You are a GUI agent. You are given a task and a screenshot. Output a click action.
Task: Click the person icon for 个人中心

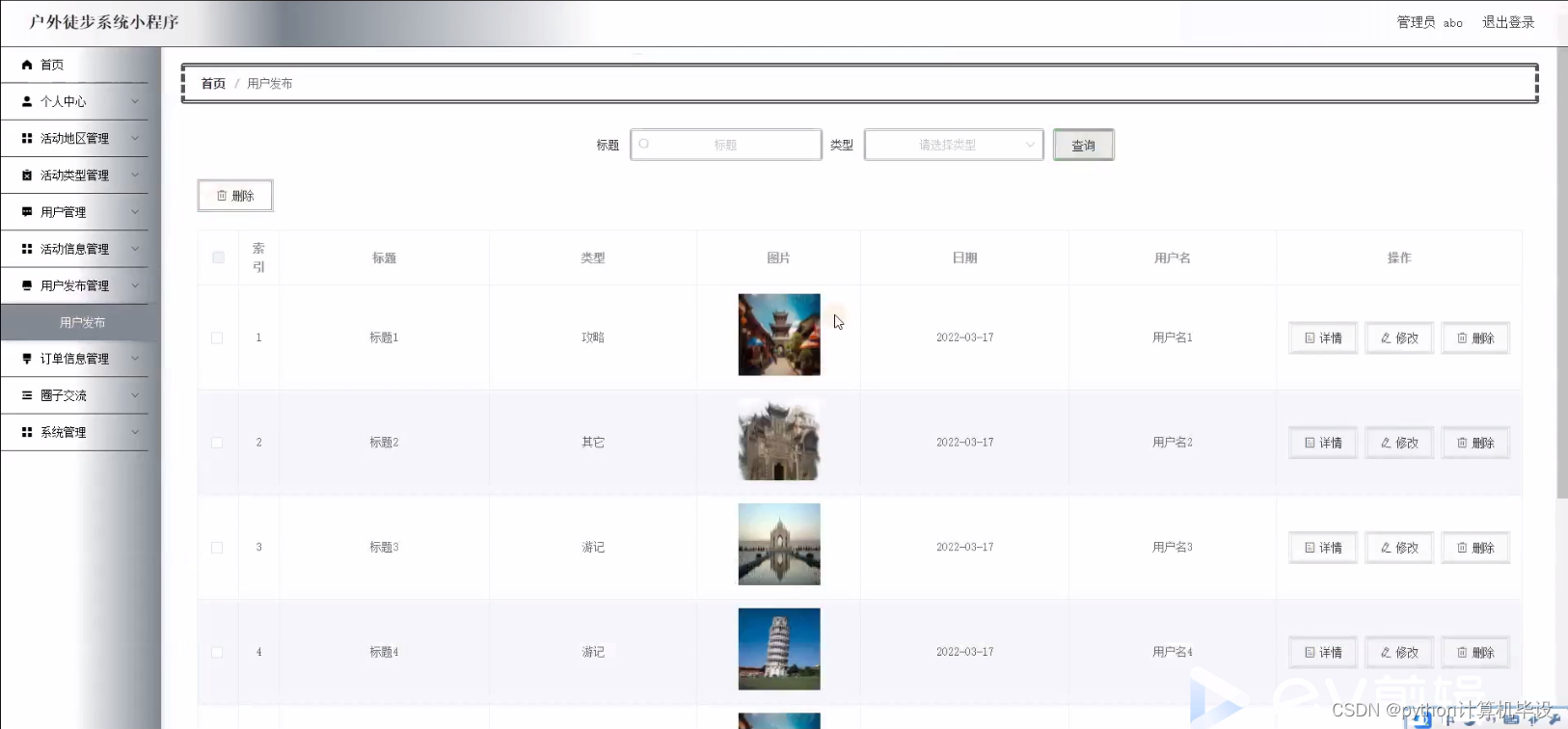pyautogui.click(x=27, y=101)
